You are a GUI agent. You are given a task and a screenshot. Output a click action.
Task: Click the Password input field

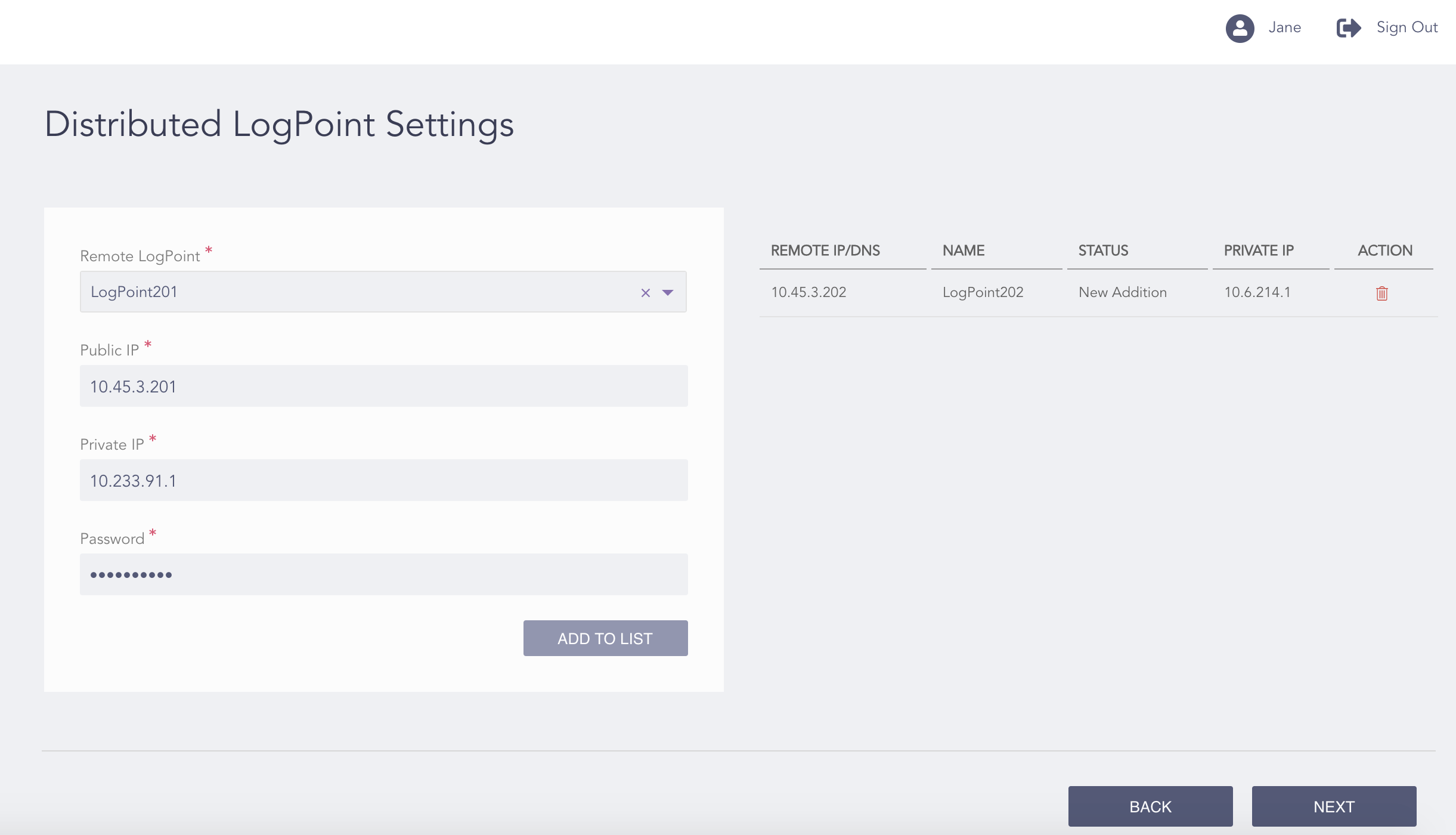(x=383, y=574)
